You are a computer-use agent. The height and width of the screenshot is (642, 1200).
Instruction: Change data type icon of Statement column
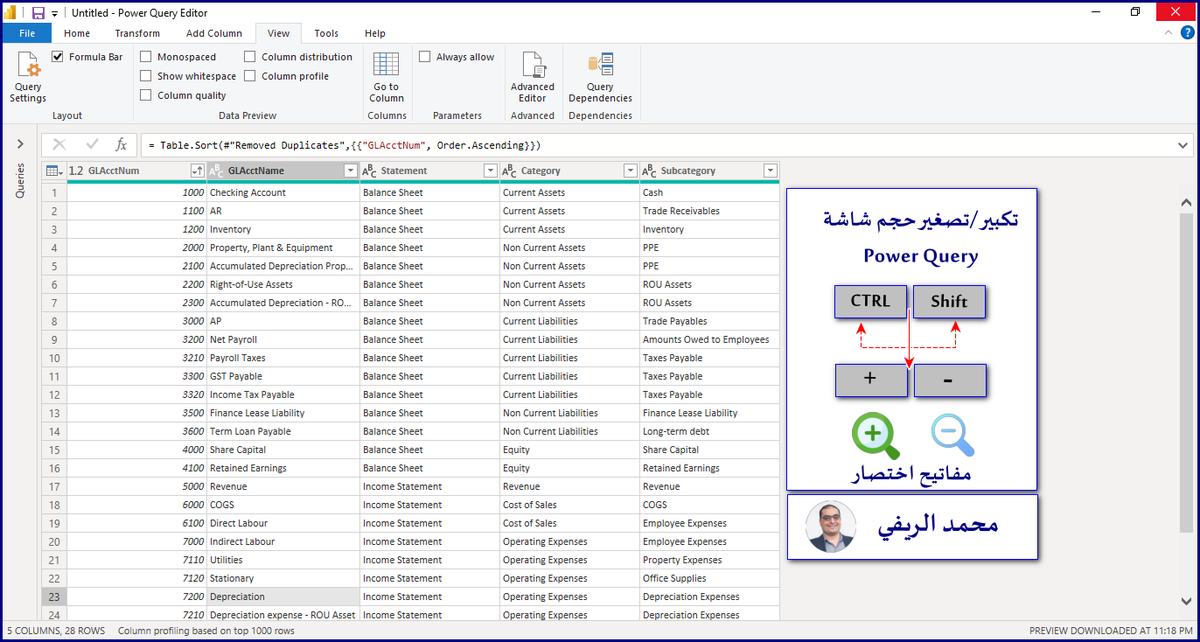coord(370,171)
